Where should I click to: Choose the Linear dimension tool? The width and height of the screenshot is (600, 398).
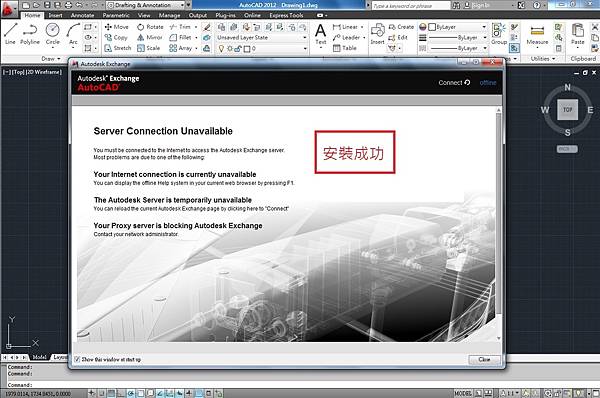click(x=346, y=27)
